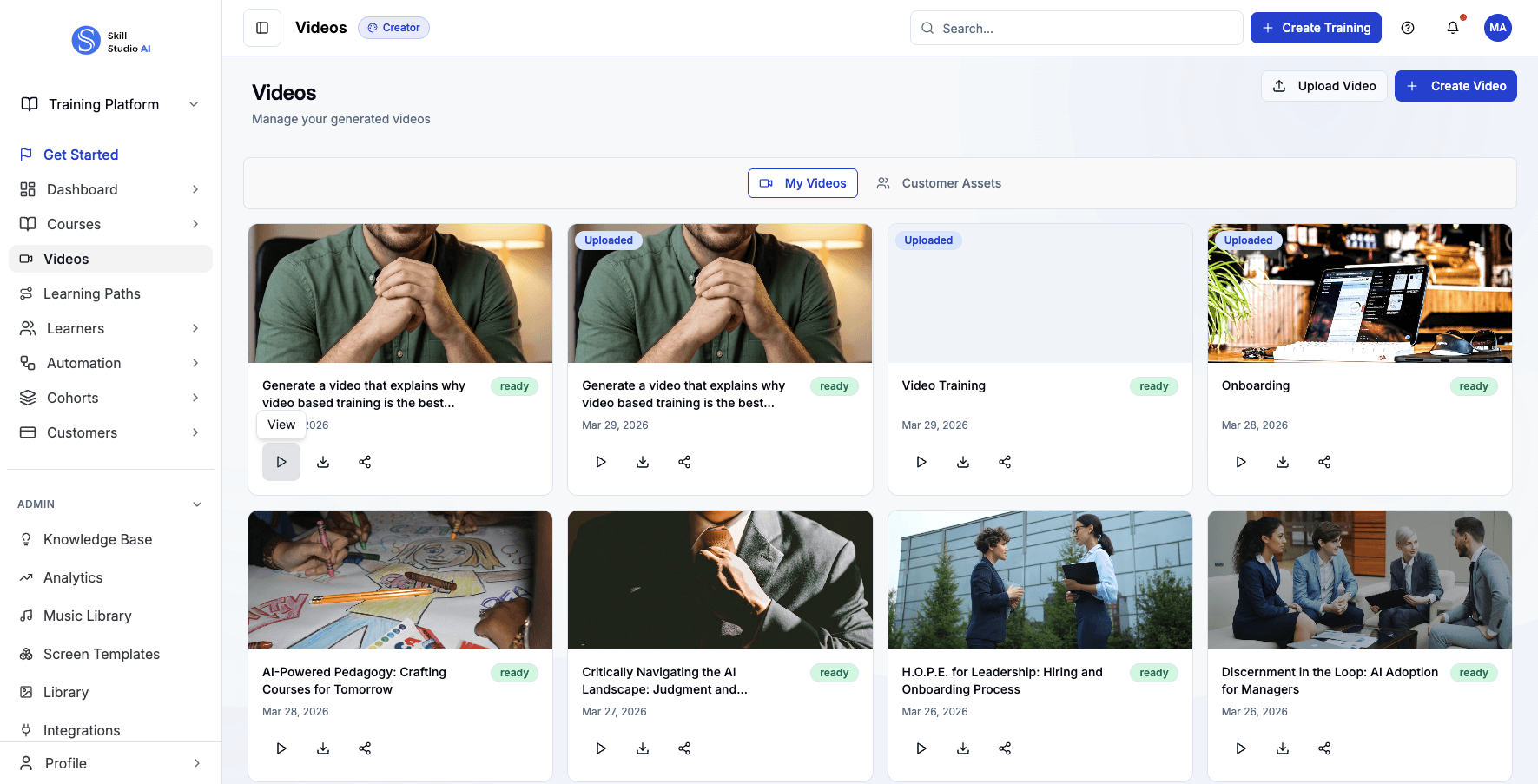
Task: Share the first 'Generate a video' card
Action: [365, 462]
